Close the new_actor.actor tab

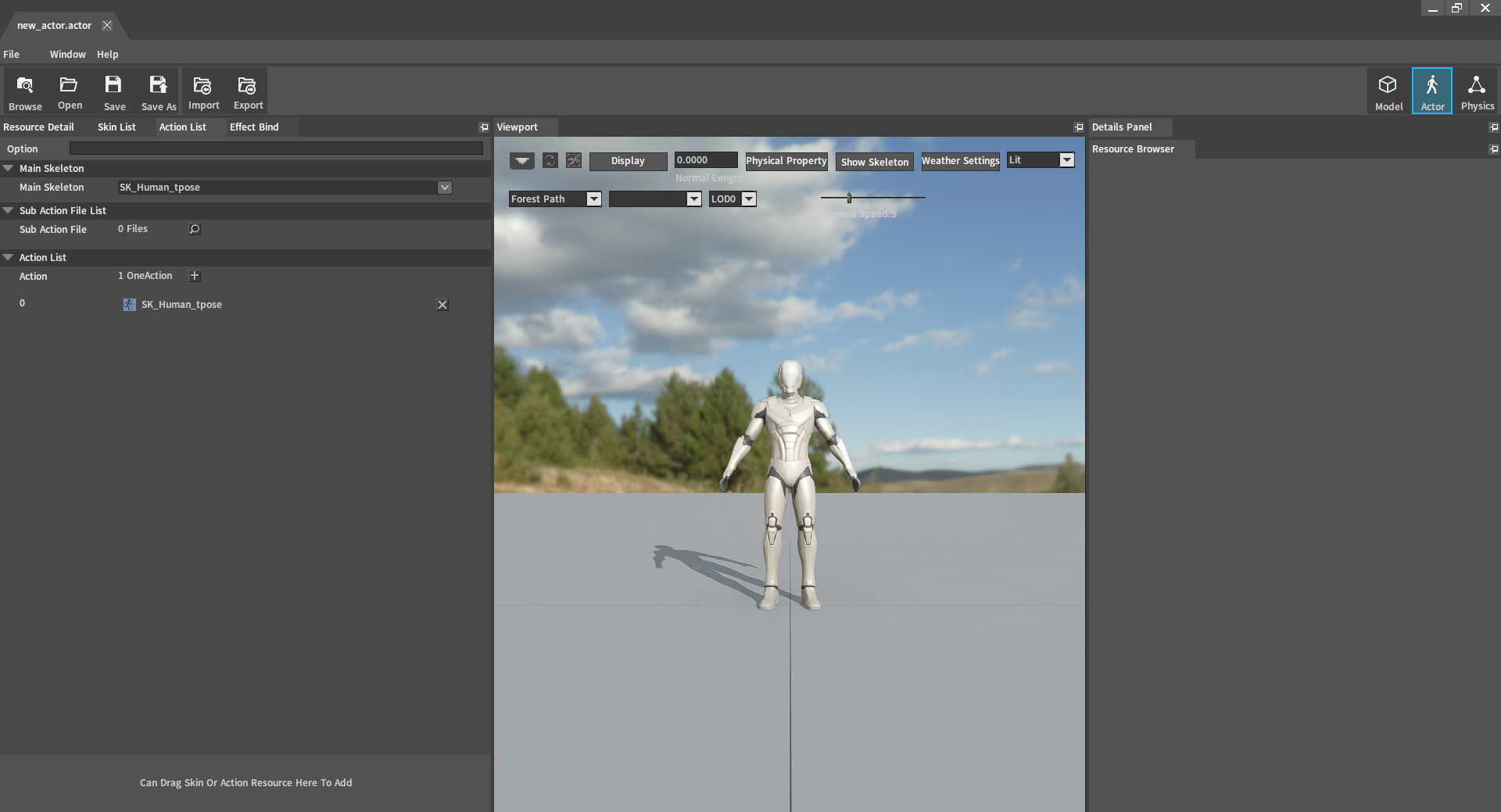point(107,25)
